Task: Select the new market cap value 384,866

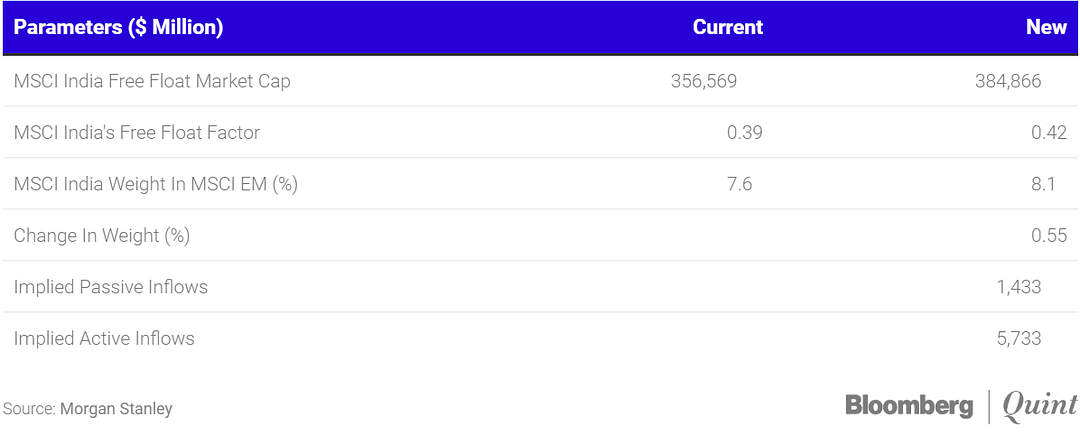Action: (1007, 81)
